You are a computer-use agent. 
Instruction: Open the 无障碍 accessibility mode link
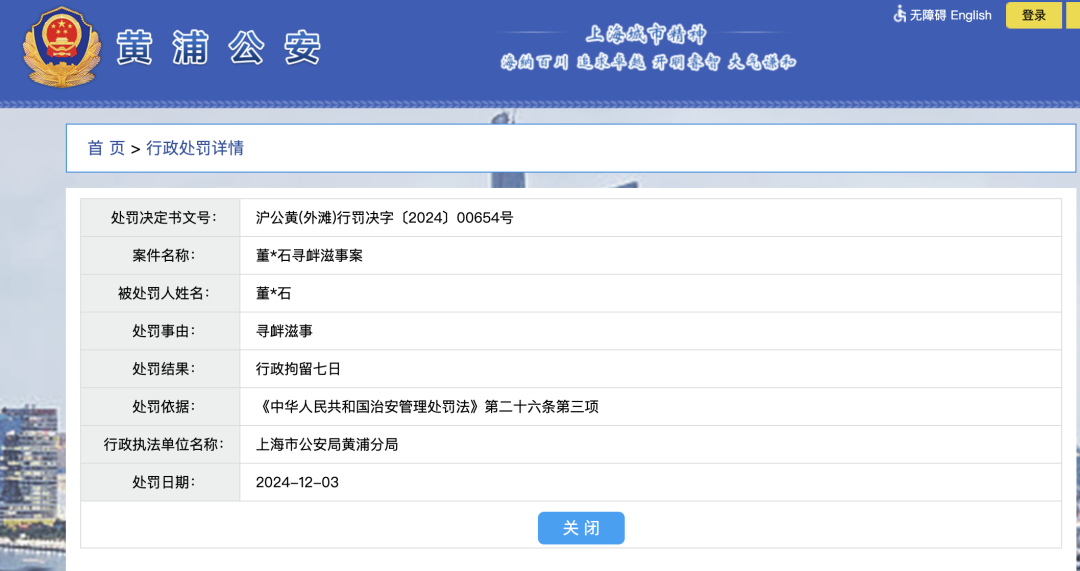pos(927,15)
